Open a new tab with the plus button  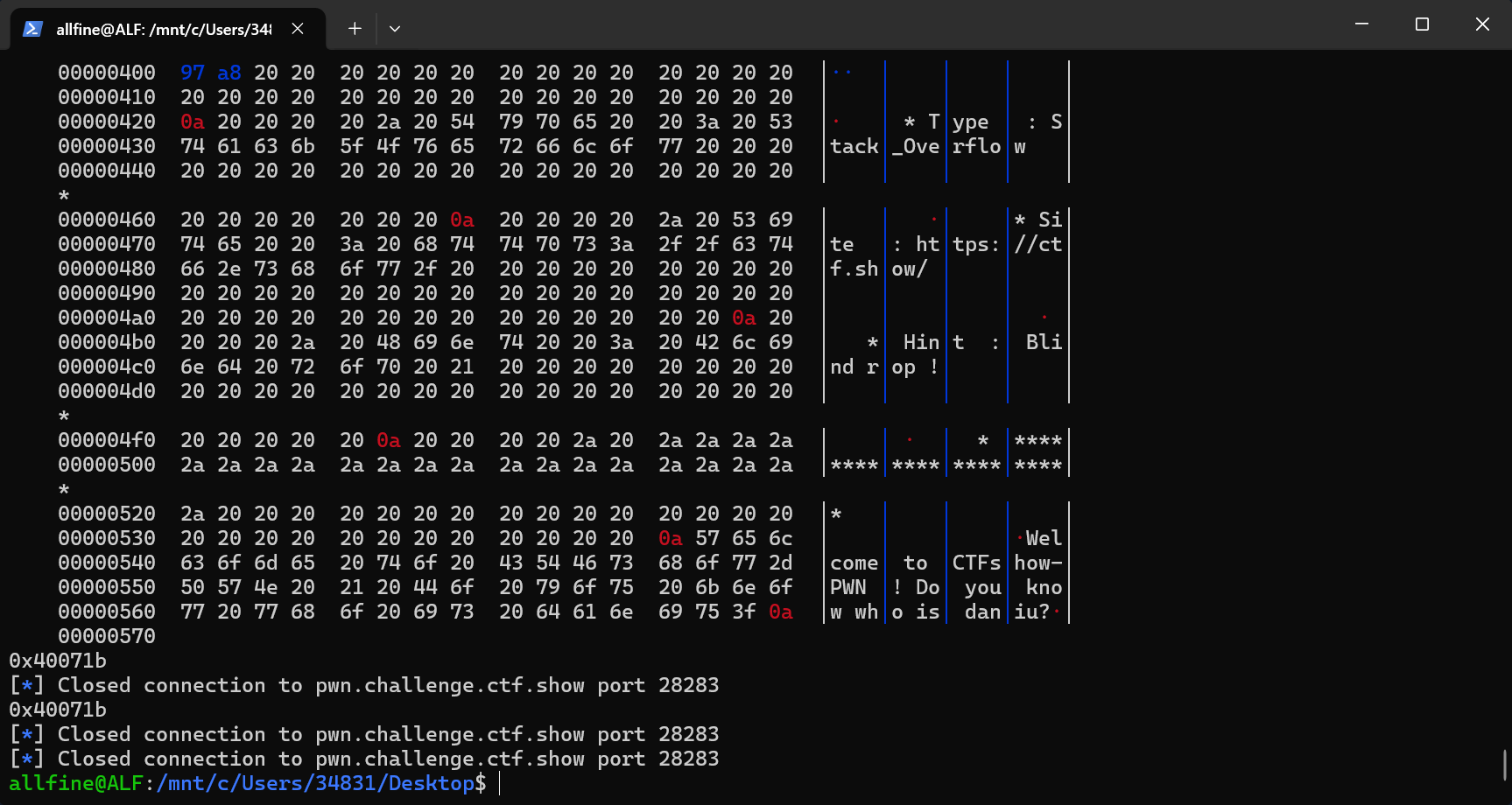click(355, 29)
